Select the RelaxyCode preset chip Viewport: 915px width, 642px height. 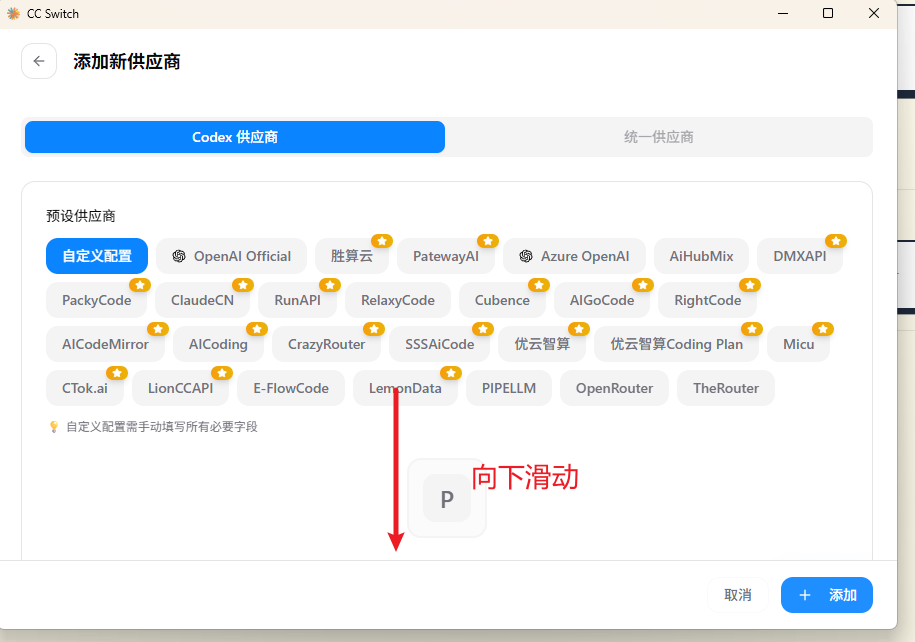tap(398, 300)
